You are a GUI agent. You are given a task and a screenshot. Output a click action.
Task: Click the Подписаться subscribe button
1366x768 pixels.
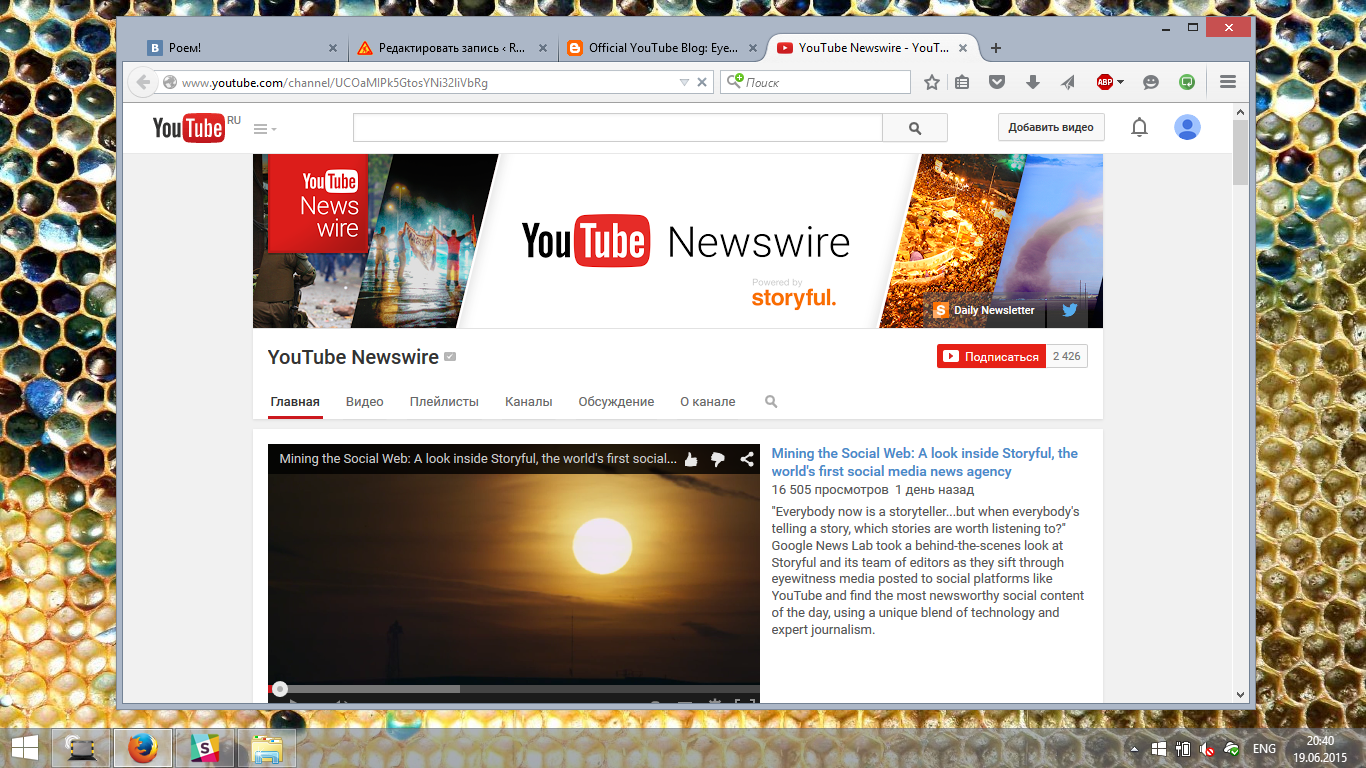click(x=990, y=355)
